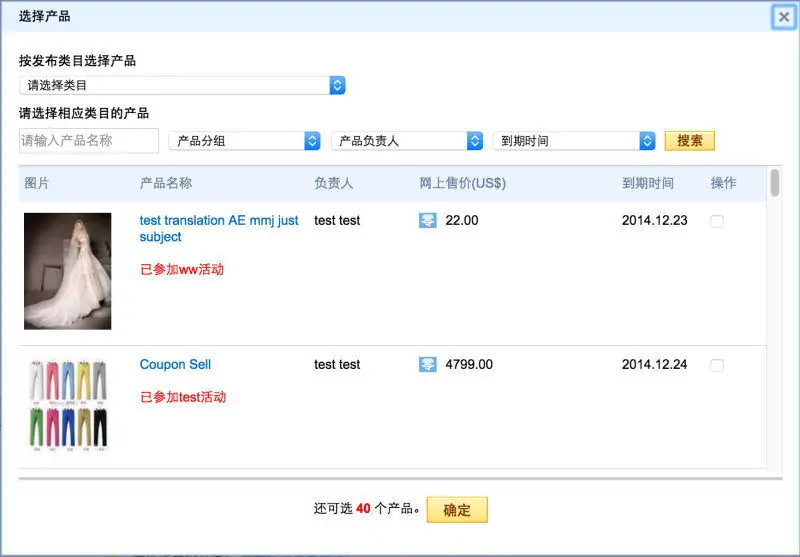
Task: Click the wedding dress product thumbnail
Action: tap(68, 271)
